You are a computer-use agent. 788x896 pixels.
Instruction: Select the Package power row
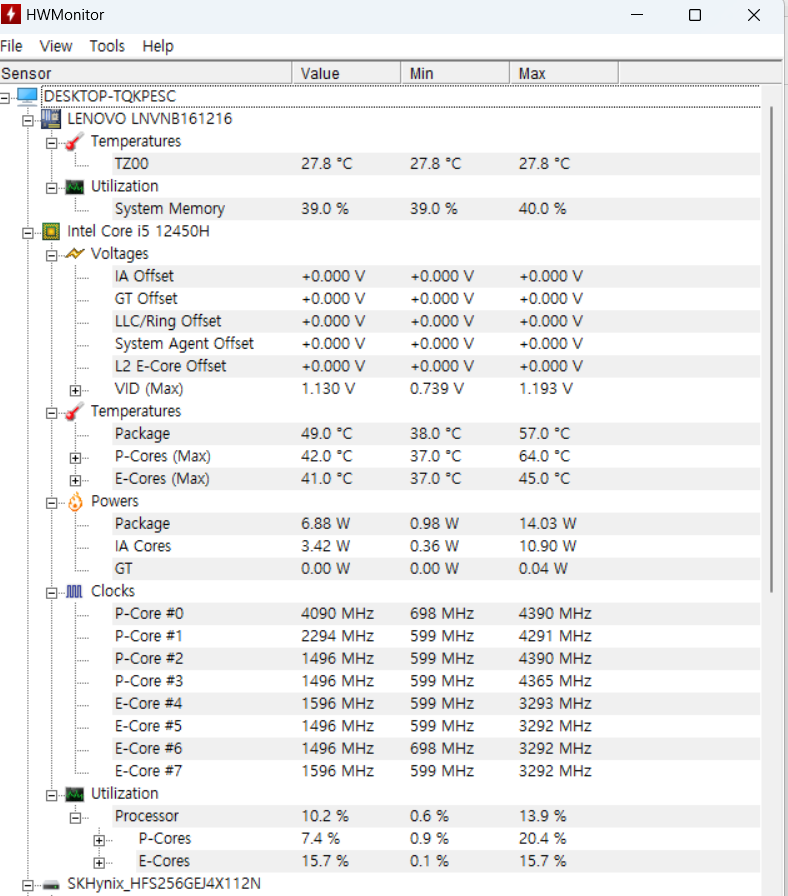click(437, 524)
